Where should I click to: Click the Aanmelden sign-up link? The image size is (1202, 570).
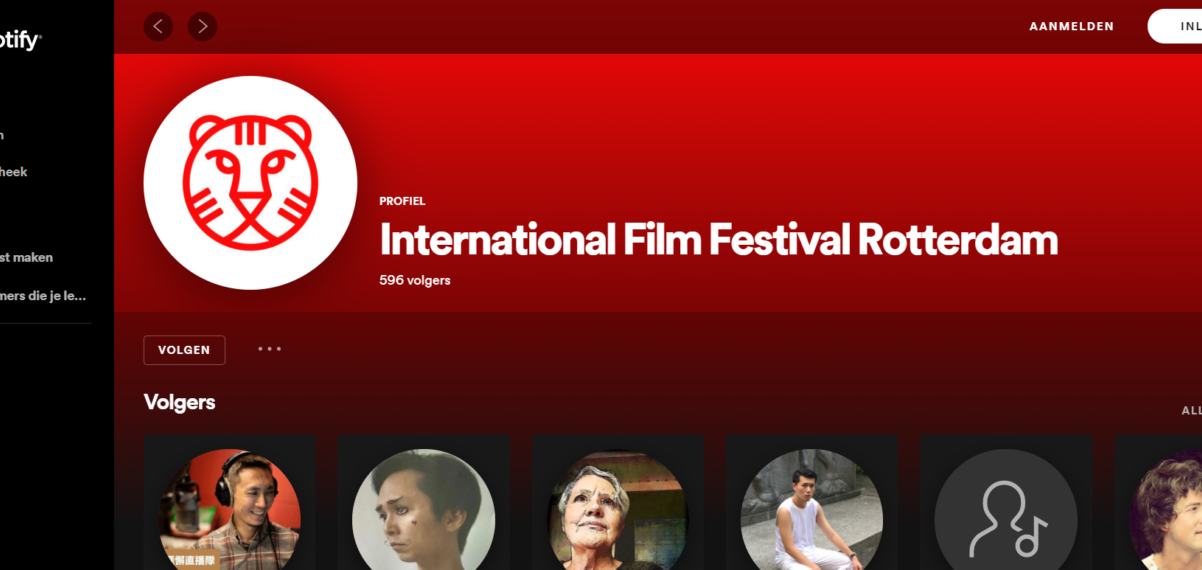click(1071, 26)
